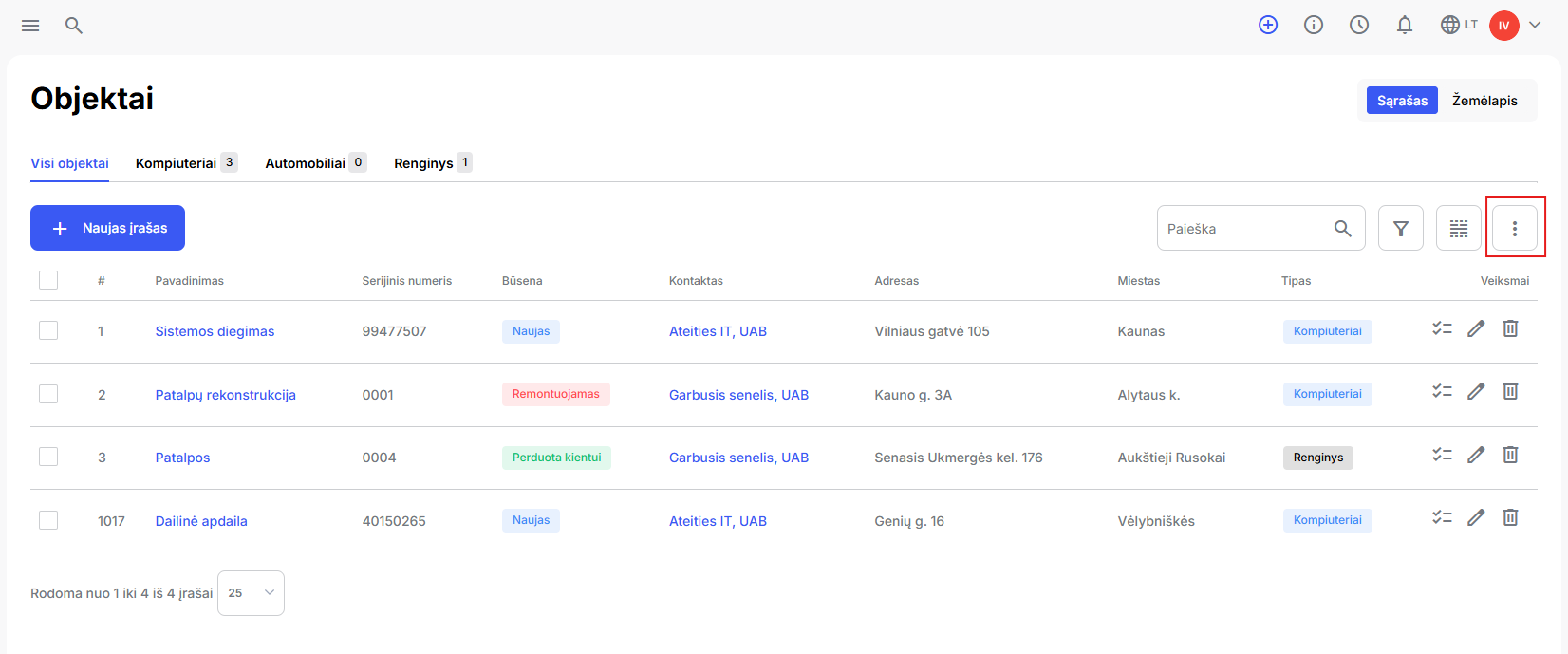This screenshot has height=654, width=1568.
Task: Edit Dailinė apdaila with pencil icon
Action: point(1476,517)
